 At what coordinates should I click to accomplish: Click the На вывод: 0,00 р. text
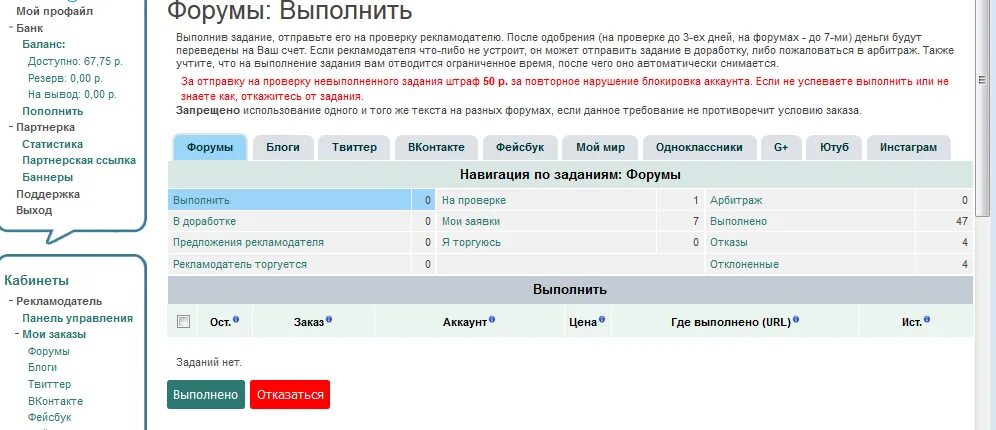click(x=72, y=95)
